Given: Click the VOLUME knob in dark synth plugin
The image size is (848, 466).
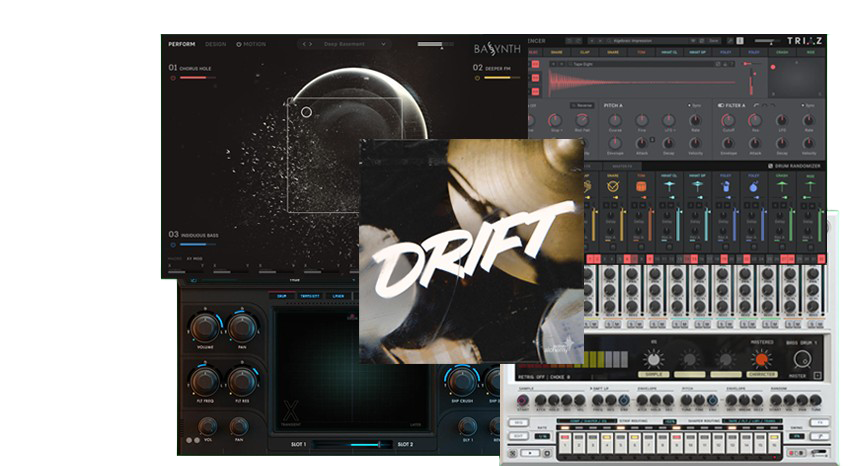Looking at the screenshot, I should point(204,327).
